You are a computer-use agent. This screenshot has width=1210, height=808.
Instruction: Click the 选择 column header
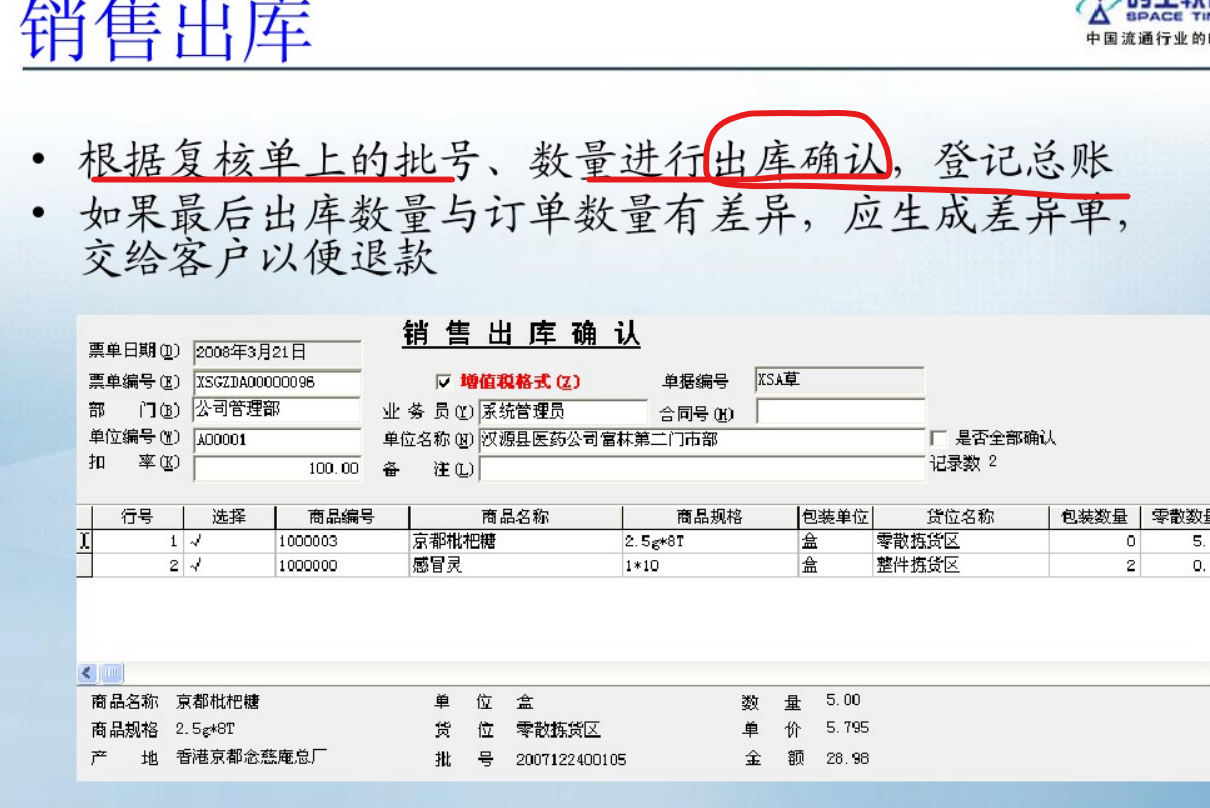point(230,517)
